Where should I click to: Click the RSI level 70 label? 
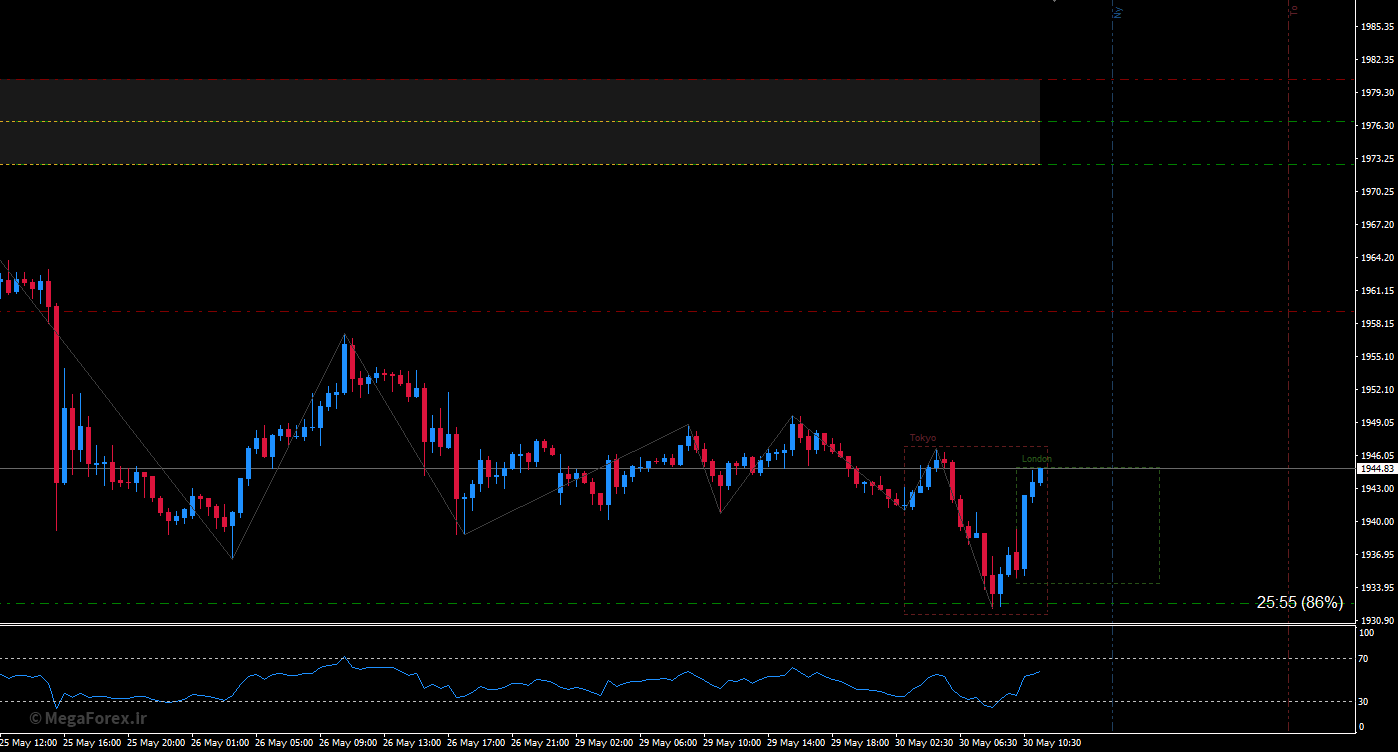tap(1363, 659)
